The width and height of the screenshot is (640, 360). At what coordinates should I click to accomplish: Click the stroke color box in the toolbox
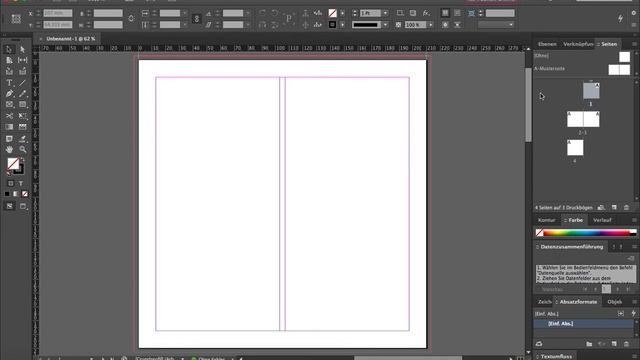[20, 170]
